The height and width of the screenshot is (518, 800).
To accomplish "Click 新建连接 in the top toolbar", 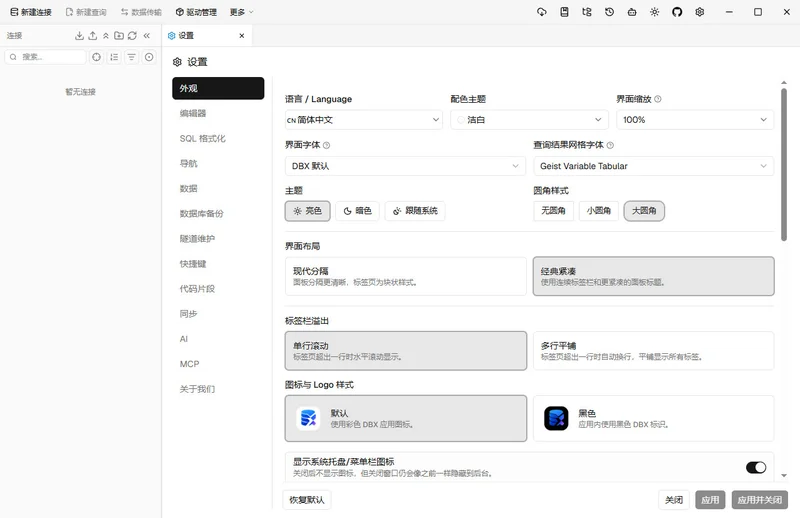I will (x=31, y=12).
